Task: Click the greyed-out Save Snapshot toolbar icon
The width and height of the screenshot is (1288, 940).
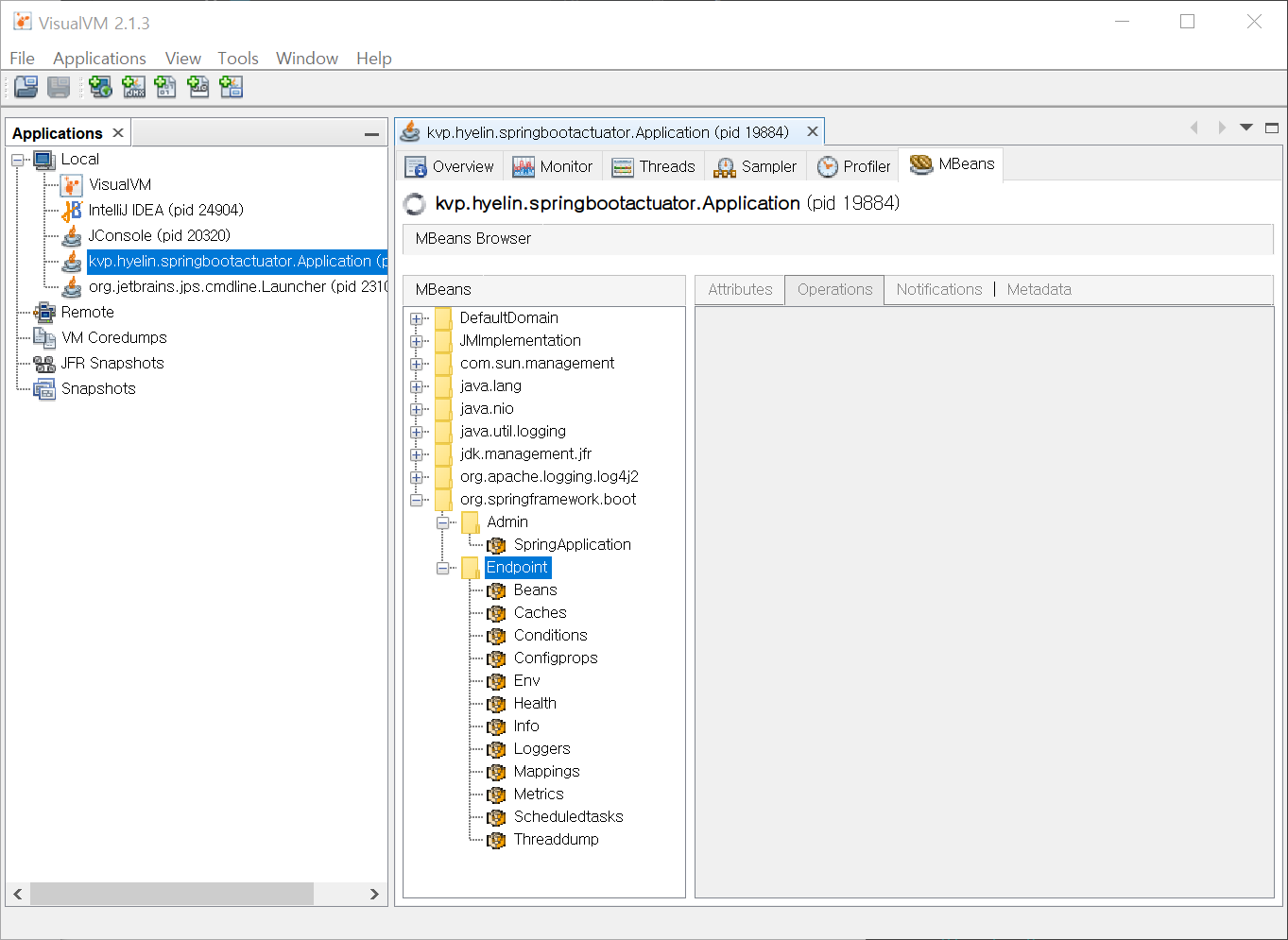Action: tap(59, 87)
